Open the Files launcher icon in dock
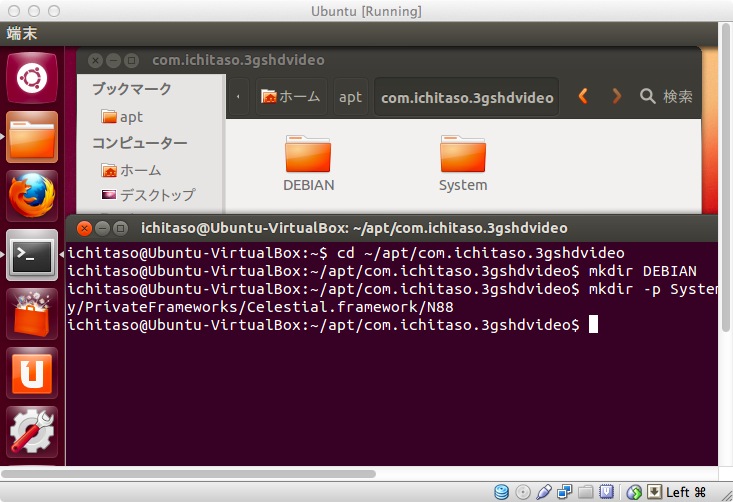The image size is (733, 502). (32, 137)
